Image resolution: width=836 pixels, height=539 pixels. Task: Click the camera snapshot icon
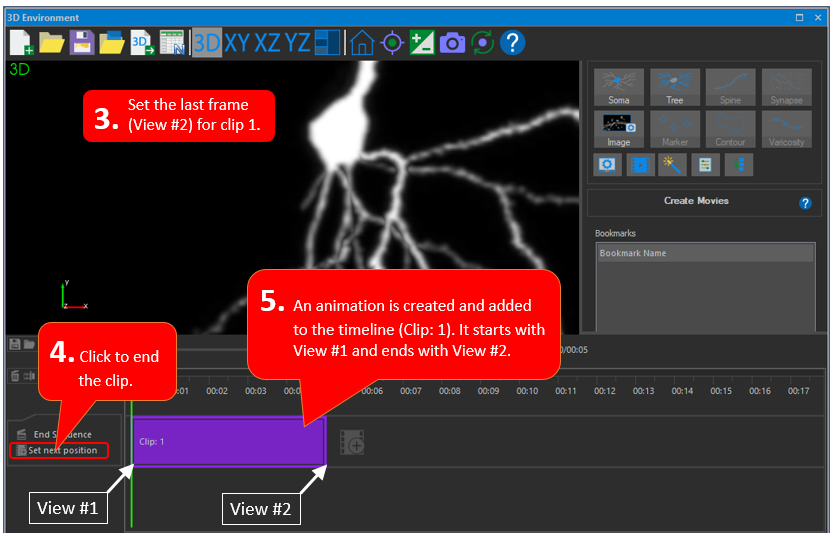tap(452, 42)
